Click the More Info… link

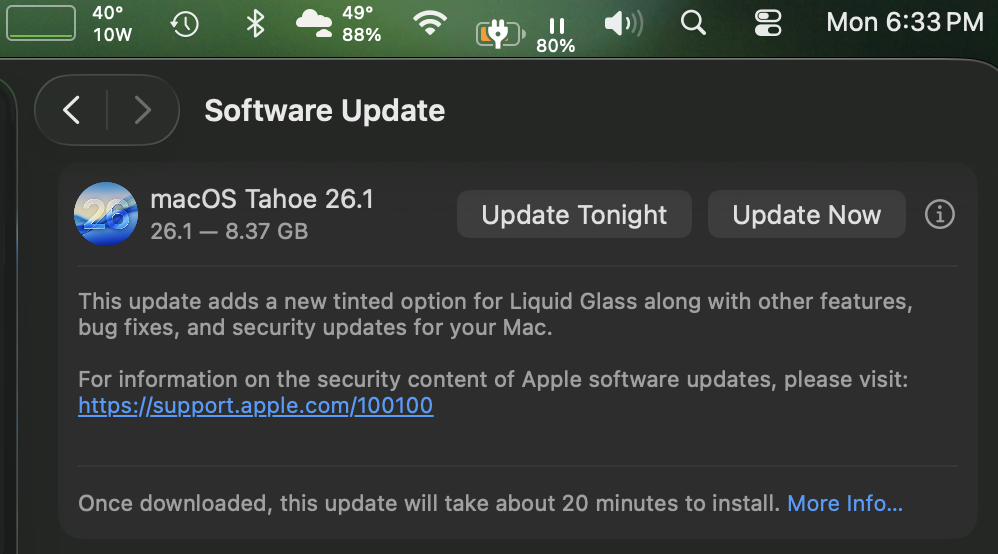[845, 503]
